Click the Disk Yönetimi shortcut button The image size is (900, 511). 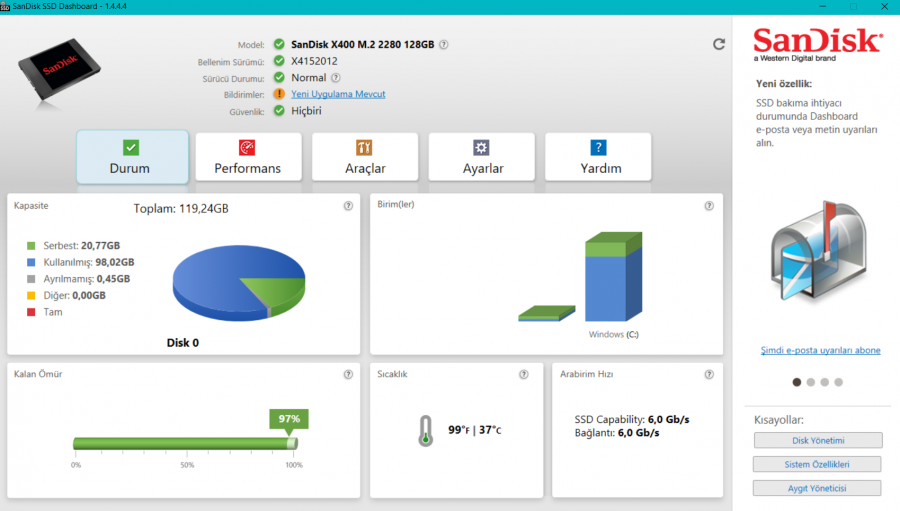click(818, 440)
